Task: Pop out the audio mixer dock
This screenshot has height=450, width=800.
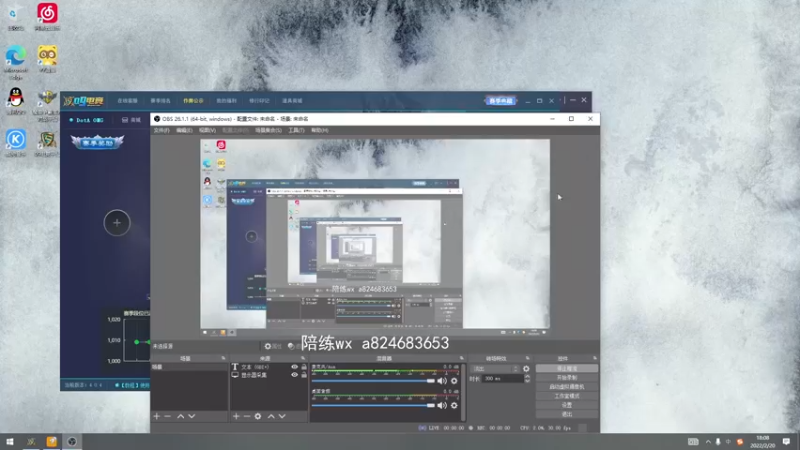Action: pyautogui.click(x=462, y=359)
